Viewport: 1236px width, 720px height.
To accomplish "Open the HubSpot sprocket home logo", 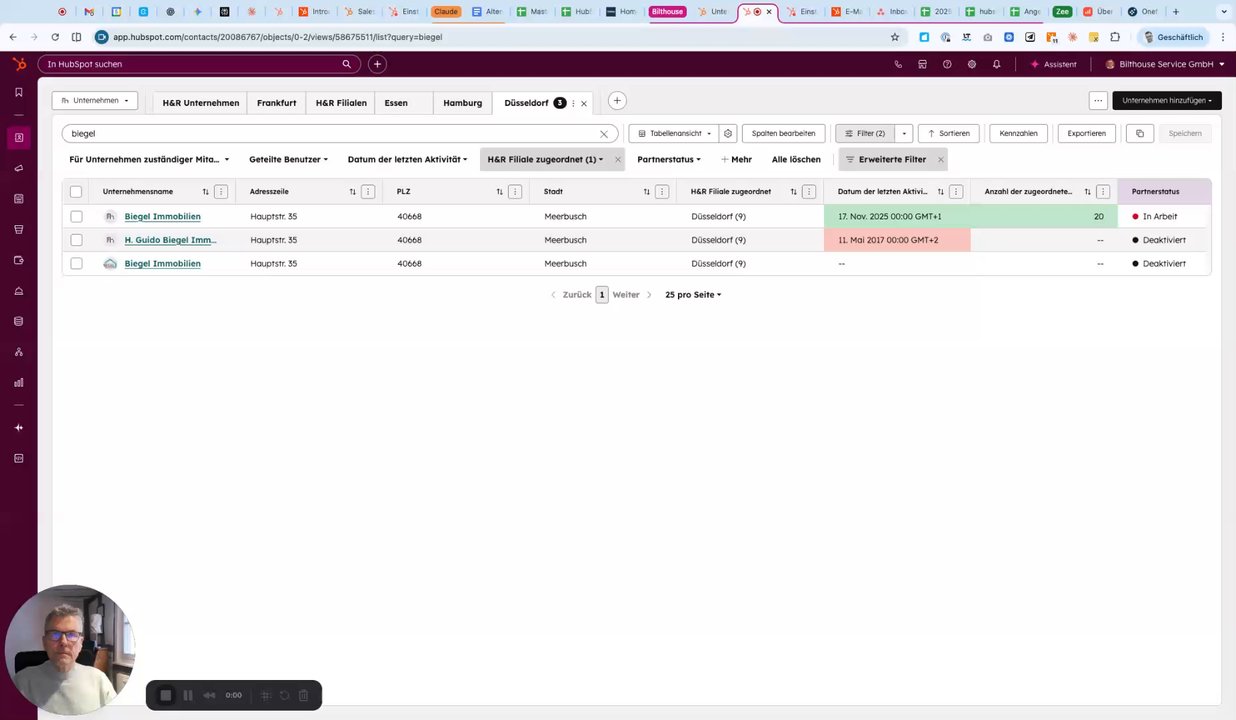I will (x=19, y=64).
